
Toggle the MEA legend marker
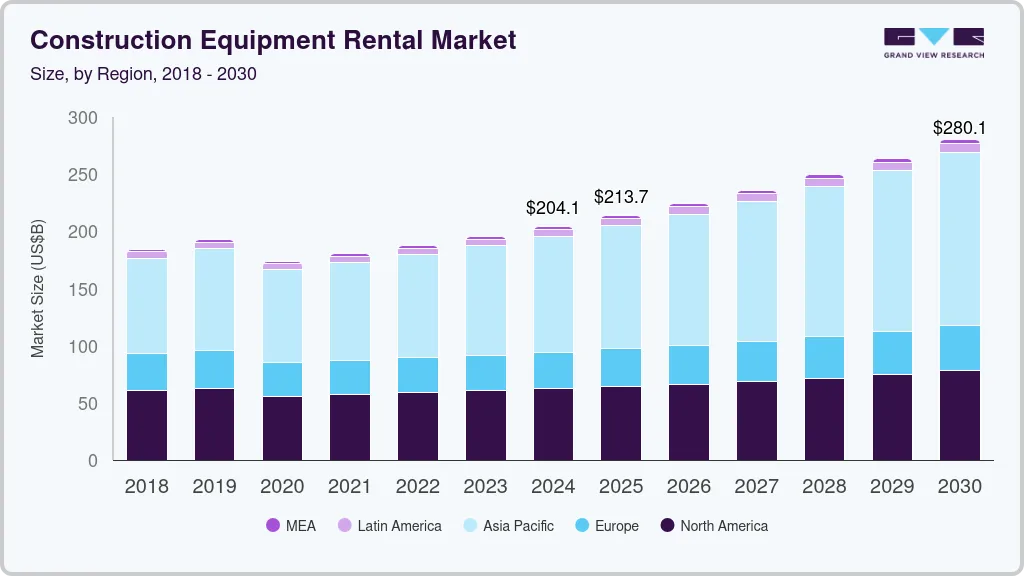[273, 525]
